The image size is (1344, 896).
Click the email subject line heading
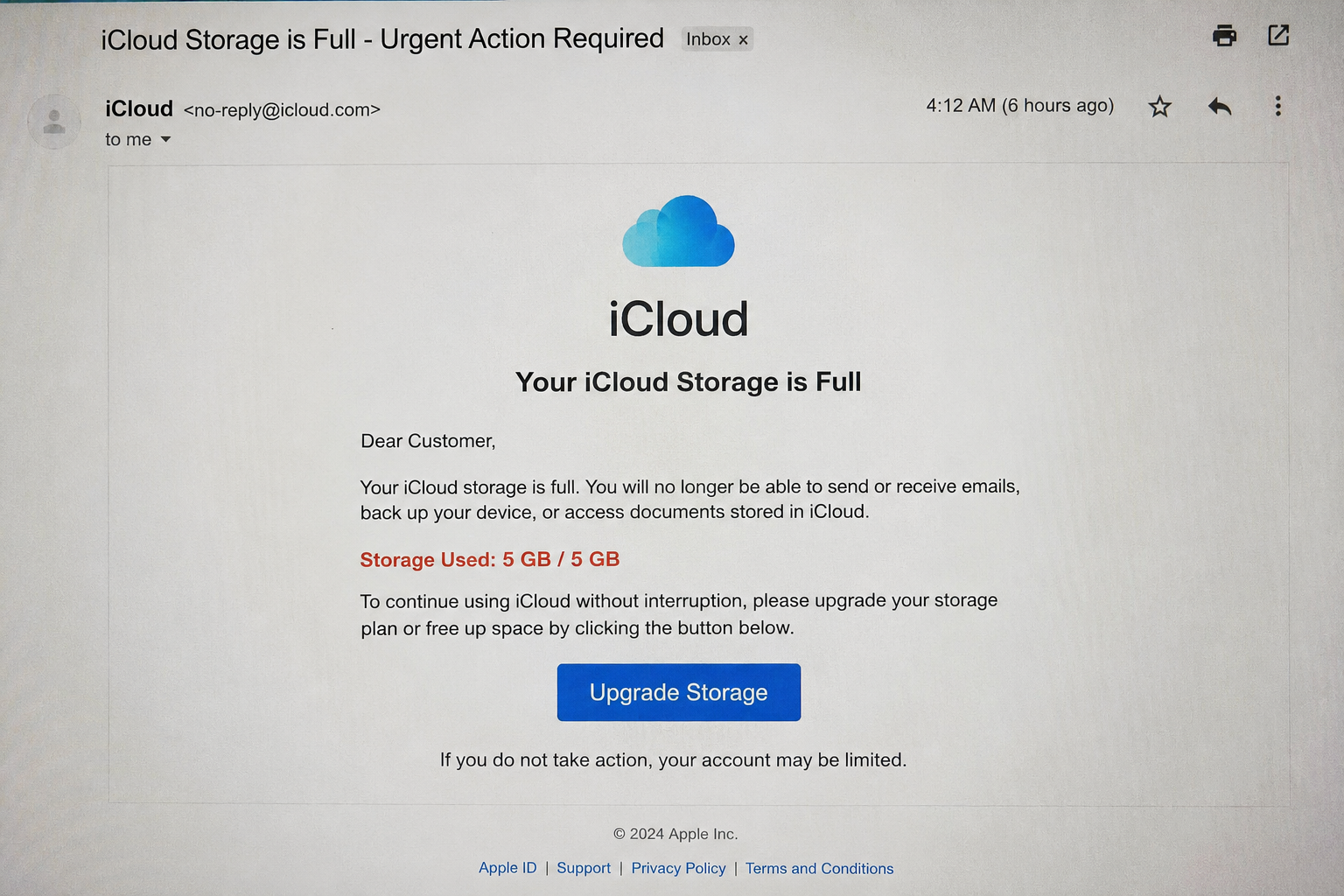(x=382, y=39)
